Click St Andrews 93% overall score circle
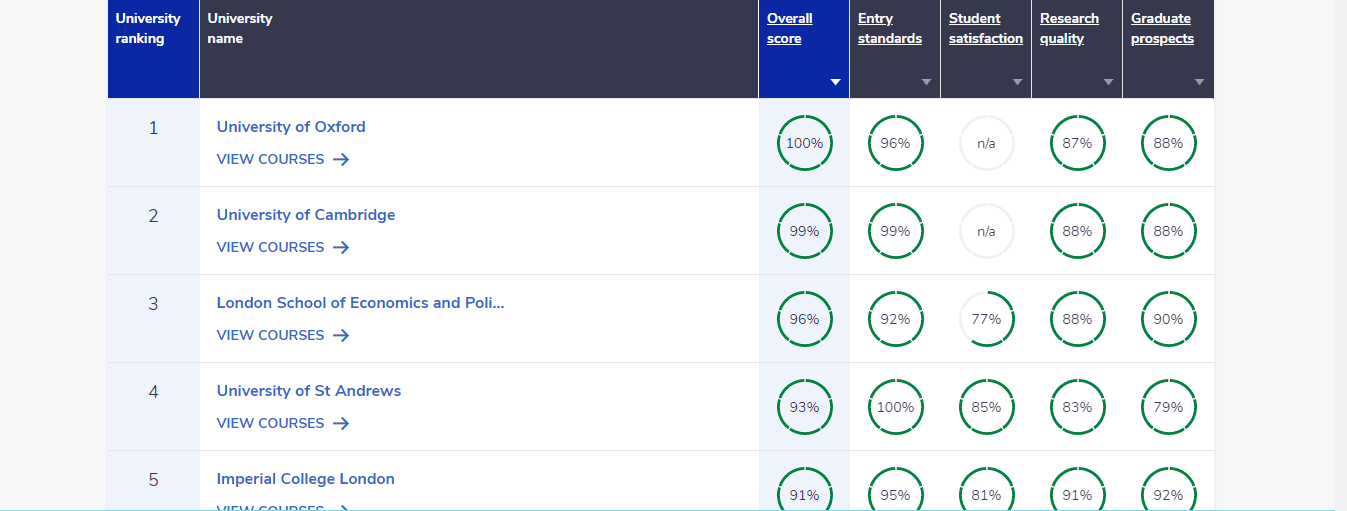Viewport: 1347px width, 511px height. 804,407
